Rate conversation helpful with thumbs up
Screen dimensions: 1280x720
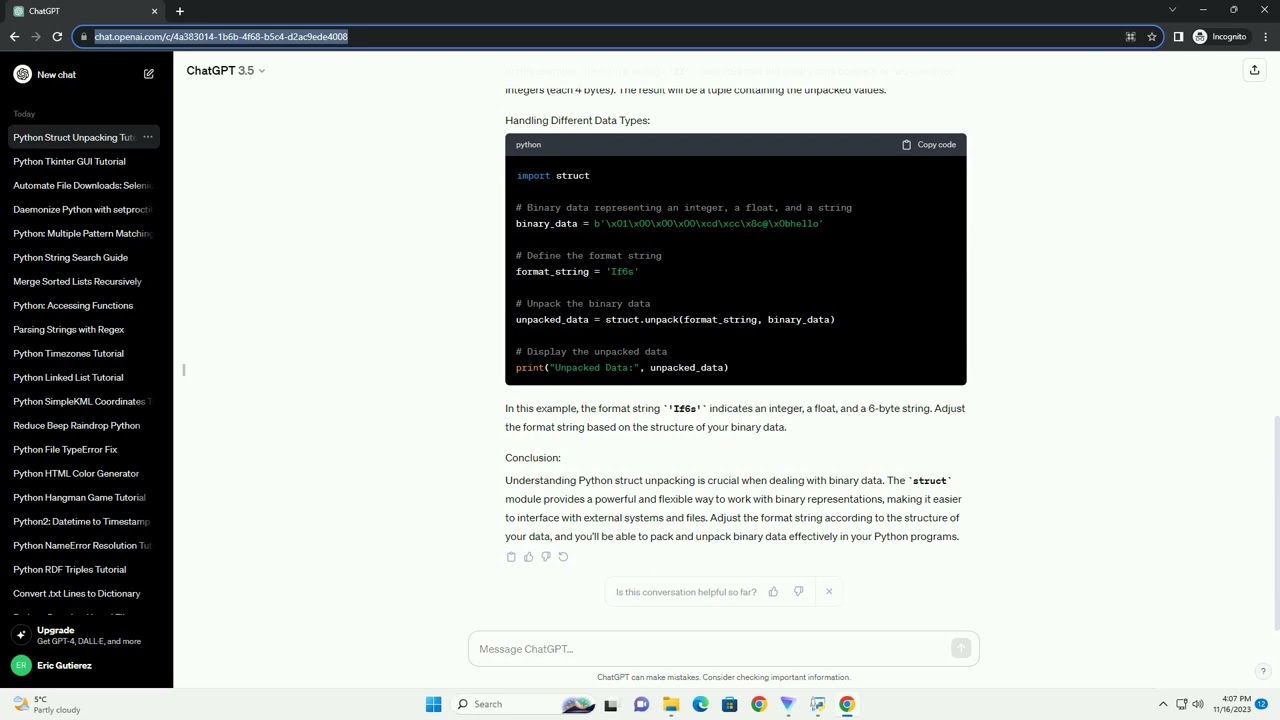[773, 592]
